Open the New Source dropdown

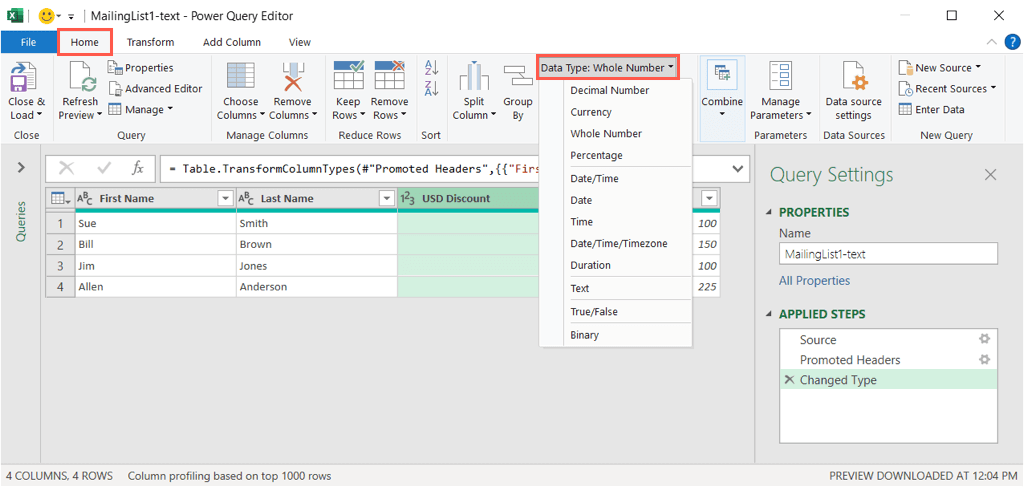(939, 68)
